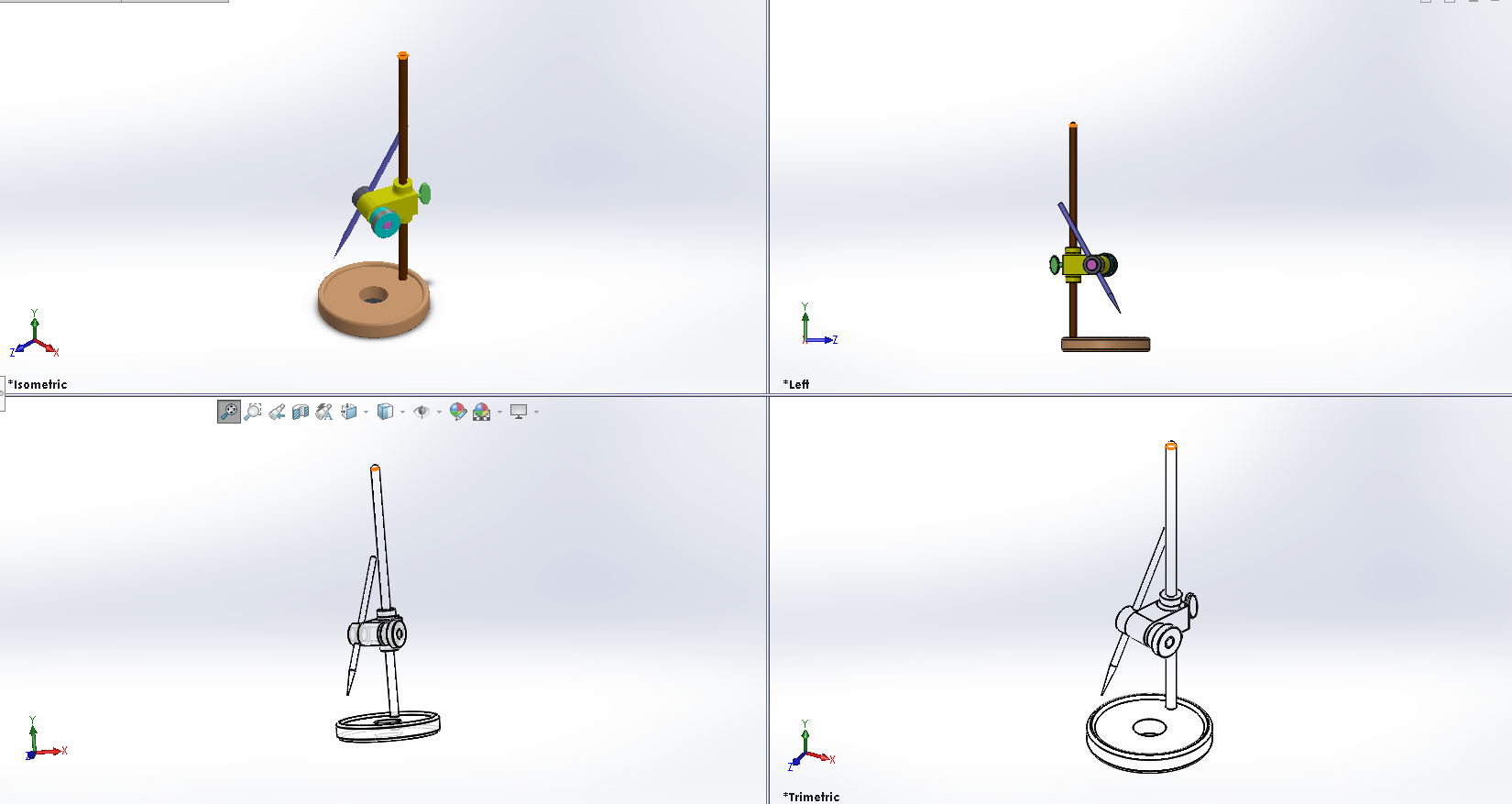Click the Dynamic Annotation Views icon

point(324,413)
